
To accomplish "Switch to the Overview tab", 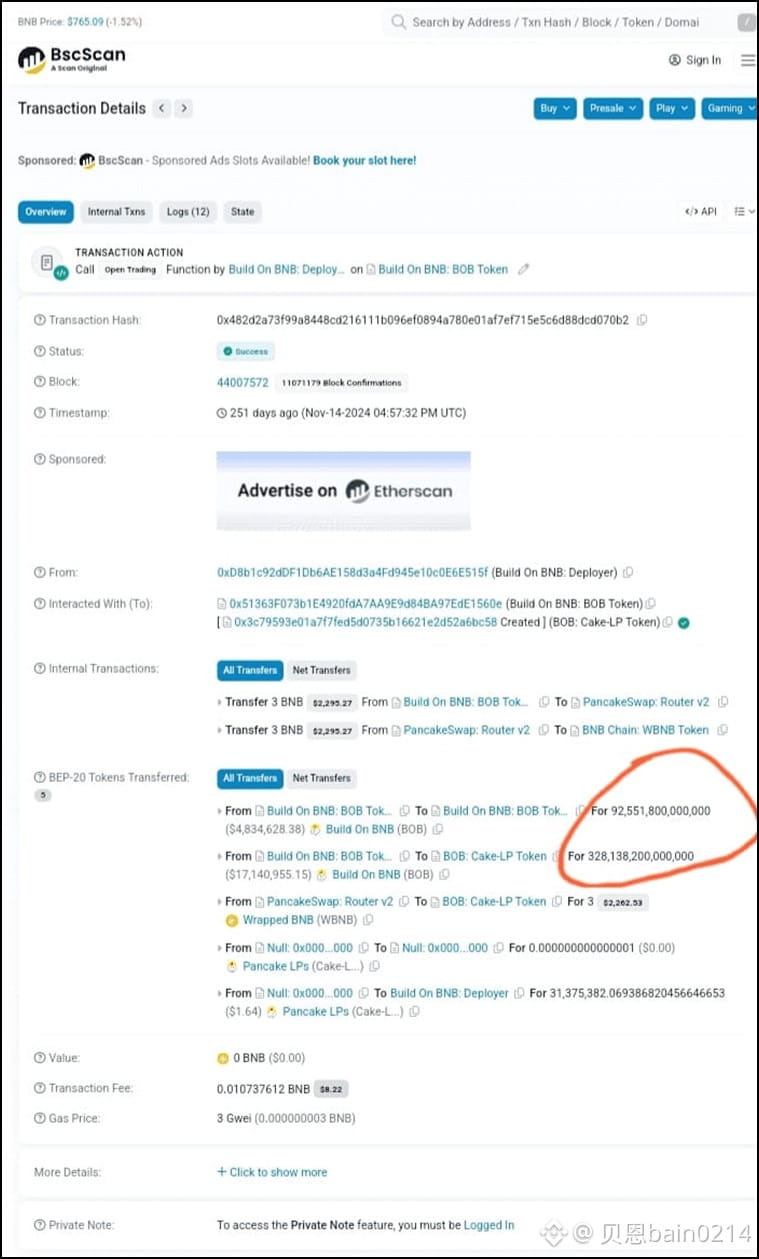I will 46,211.
